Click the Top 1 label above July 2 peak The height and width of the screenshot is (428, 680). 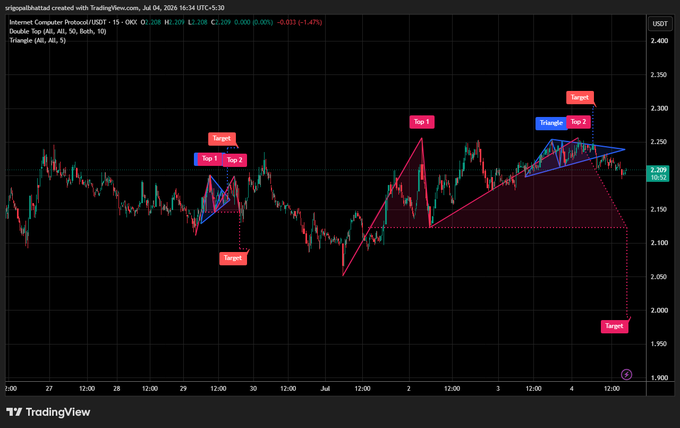[x=422, y=122]
